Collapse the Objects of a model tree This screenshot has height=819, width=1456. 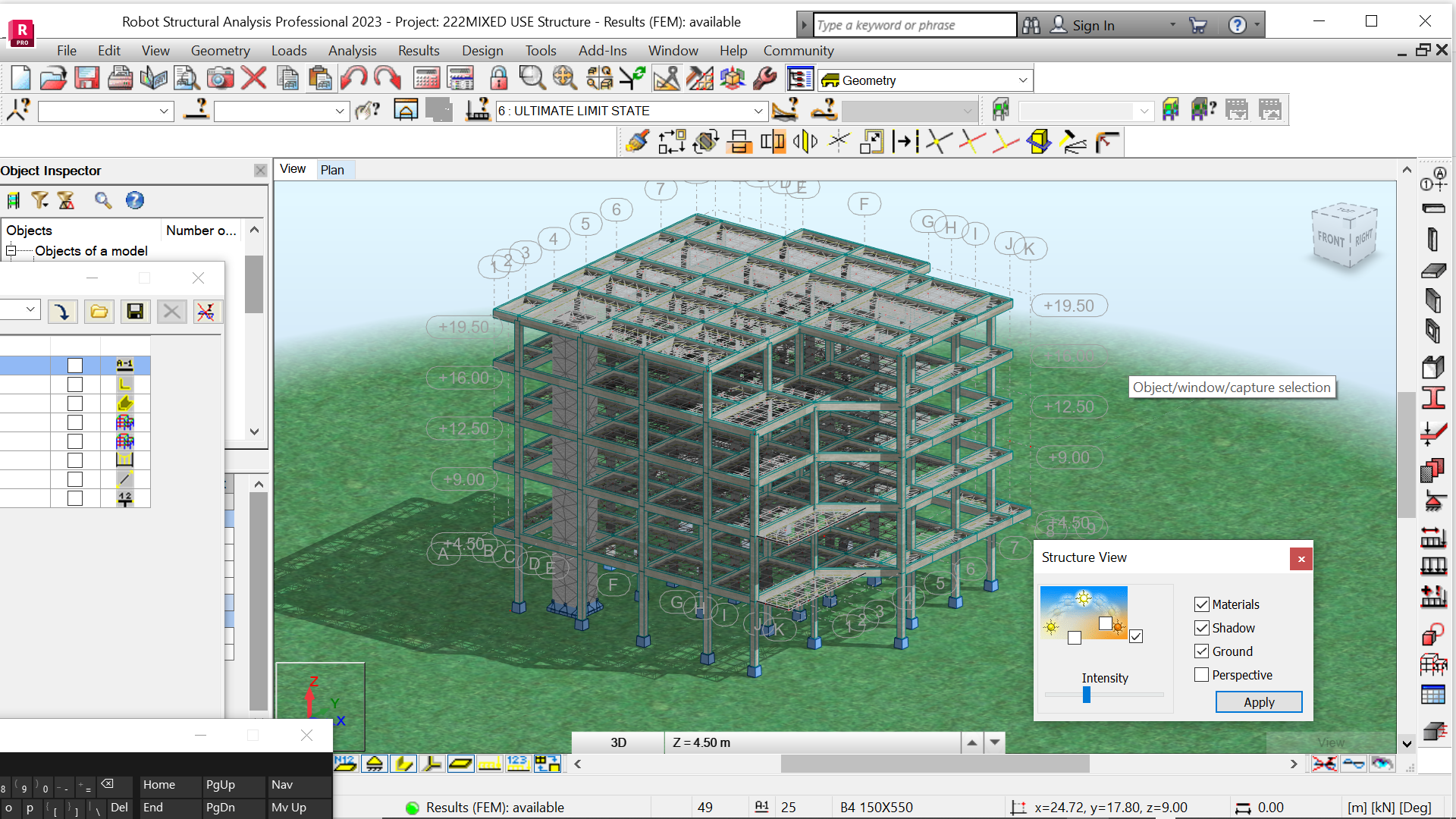[x=11, y=251]
